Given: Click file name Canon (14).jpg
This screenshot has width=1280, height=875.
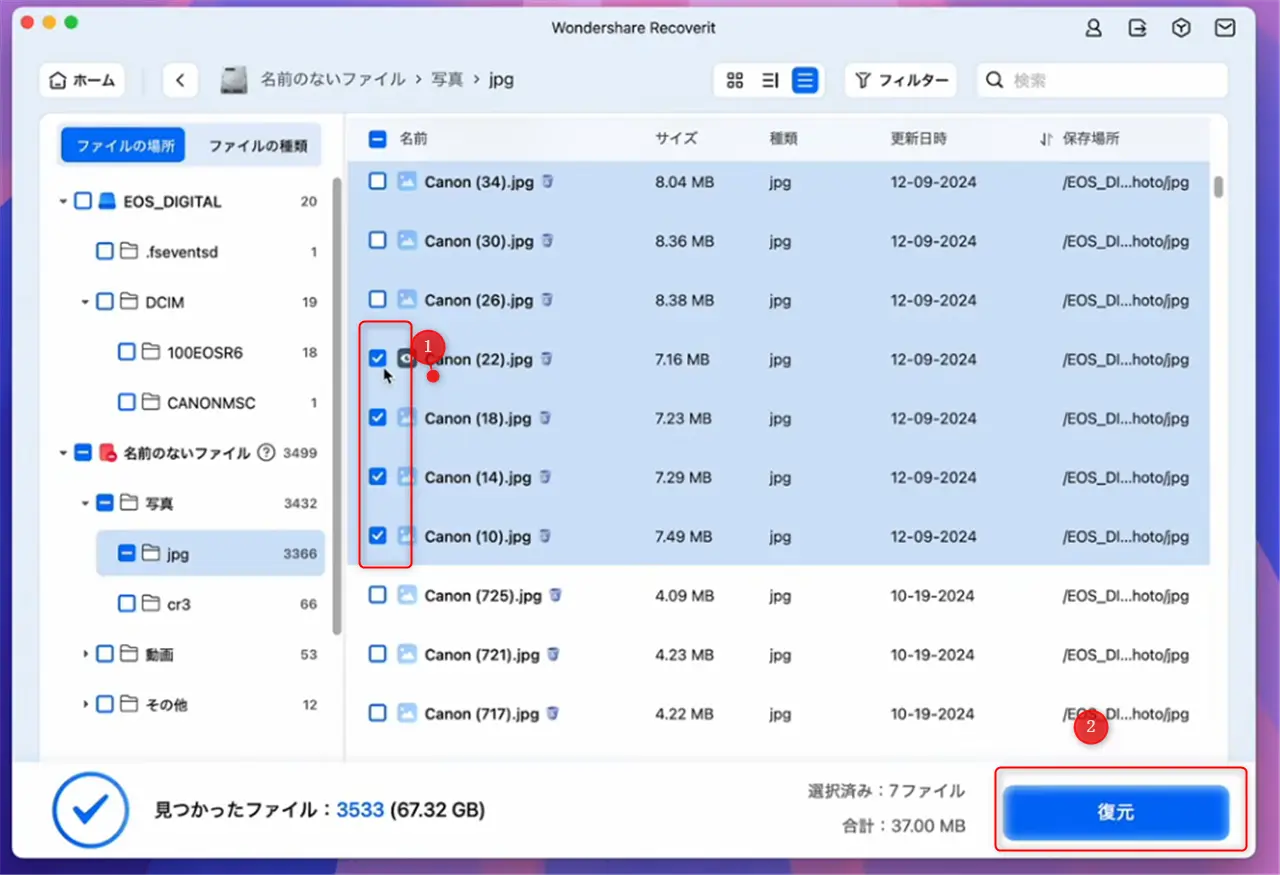Looking at the screenshot, I should [478, 477].
